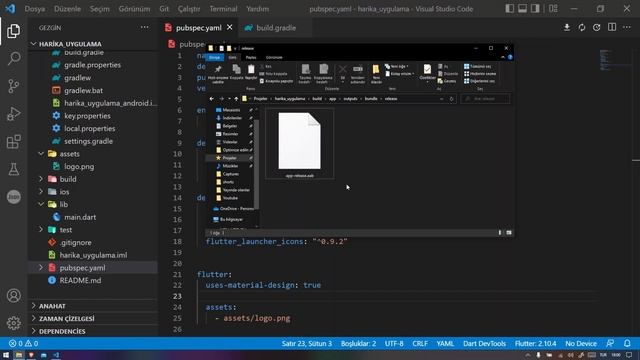Image resolution: width=640 pixels, height=360 pixels.
Task: Change YAML language mode
Action: point(445,344)
